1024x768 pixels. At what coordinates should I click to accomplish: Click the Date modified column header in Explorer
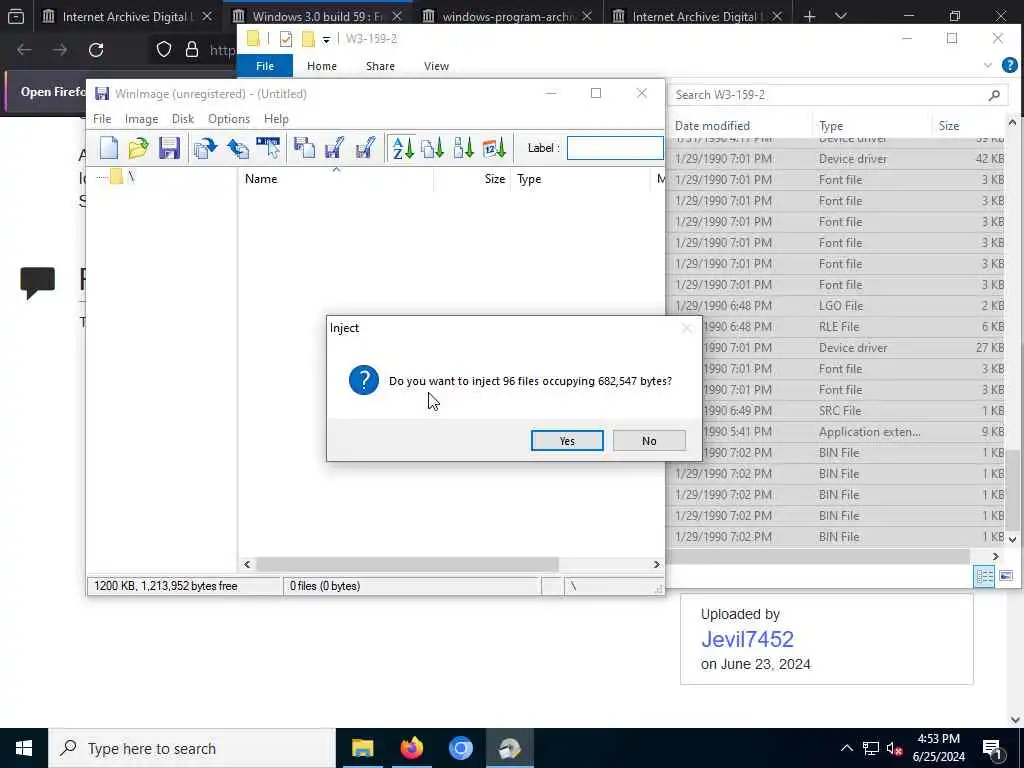tap(741, 126)
